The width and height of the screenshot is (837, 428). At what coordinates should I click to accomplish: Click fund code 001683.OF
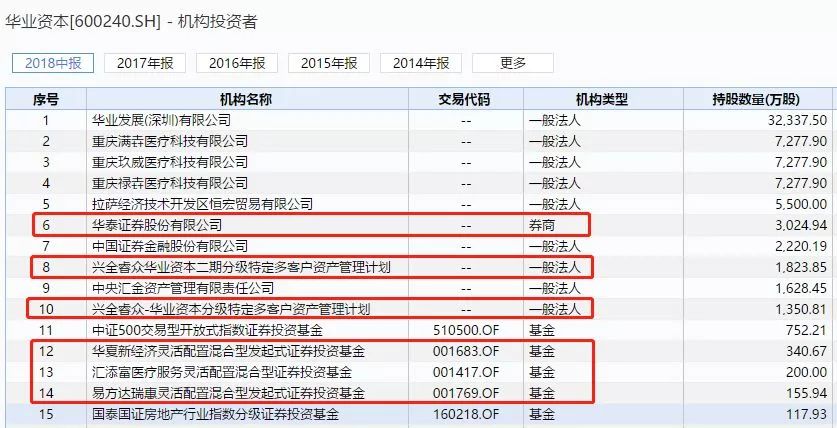click(466, 351)
